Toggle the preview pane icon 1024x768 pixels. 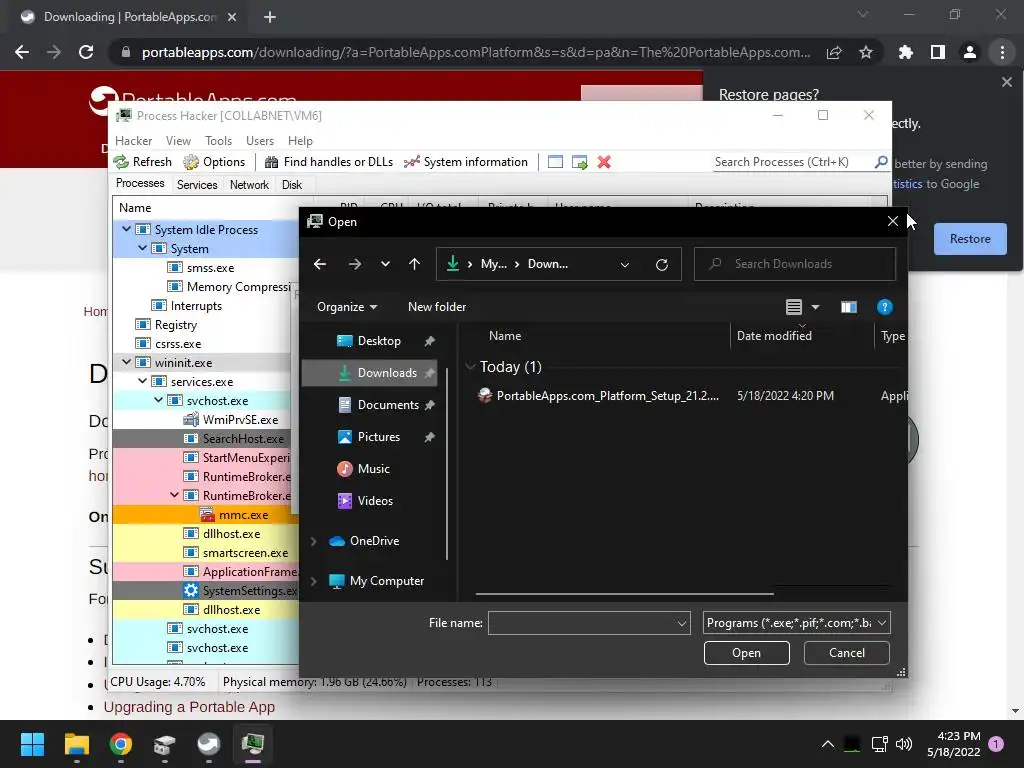pyautogui.click(x=848, y=307)
